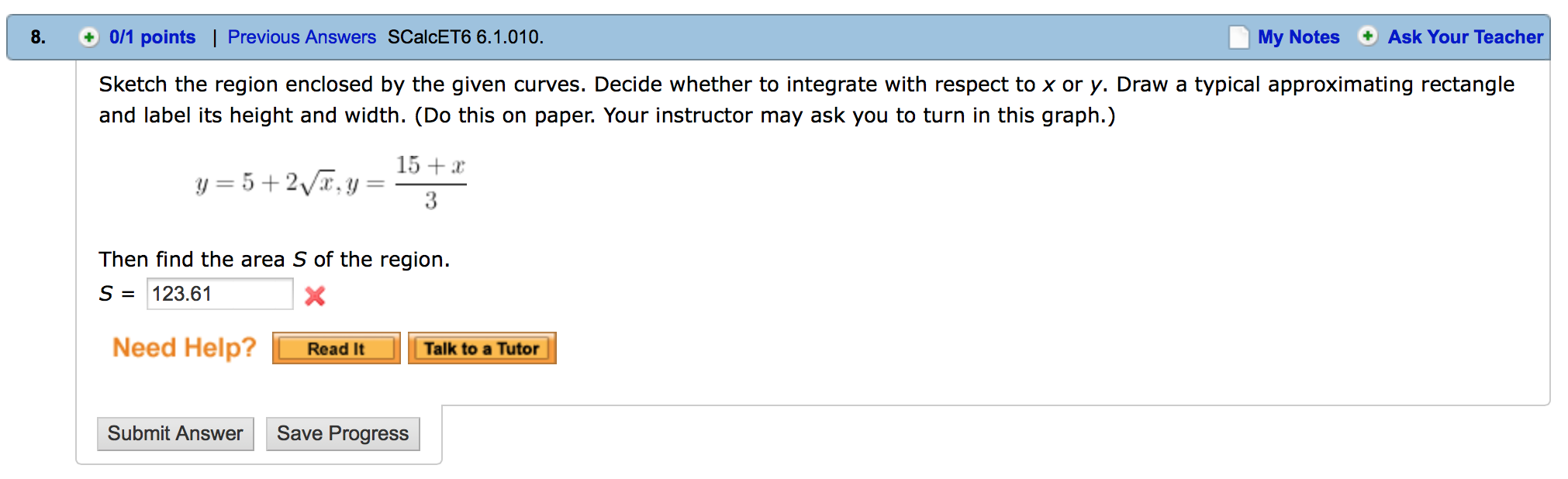Click the Read It button
Image resolution: width=1568 pixels, height=479 pixels.
pos(337,348)
